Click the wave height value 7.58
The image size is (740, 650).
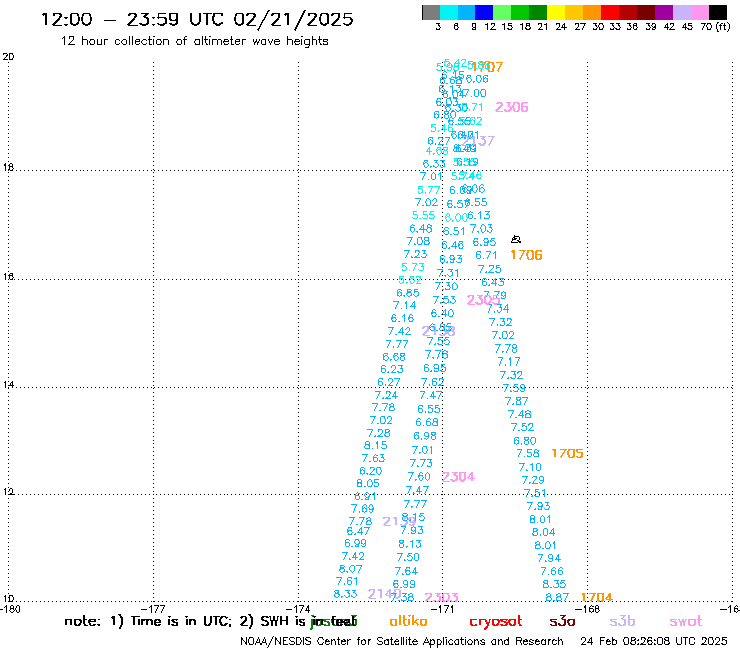[528, 453]
